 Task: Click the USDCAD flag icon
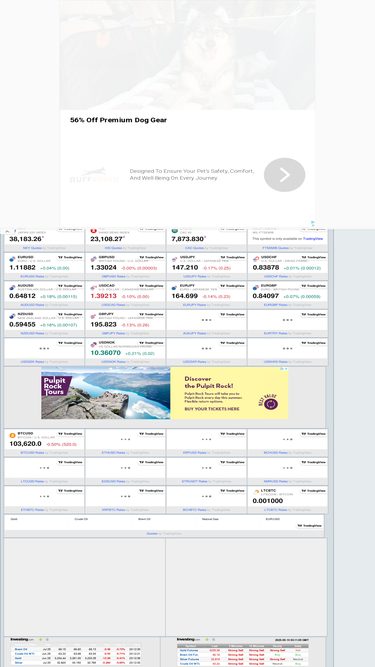click(x=94, y=287)
